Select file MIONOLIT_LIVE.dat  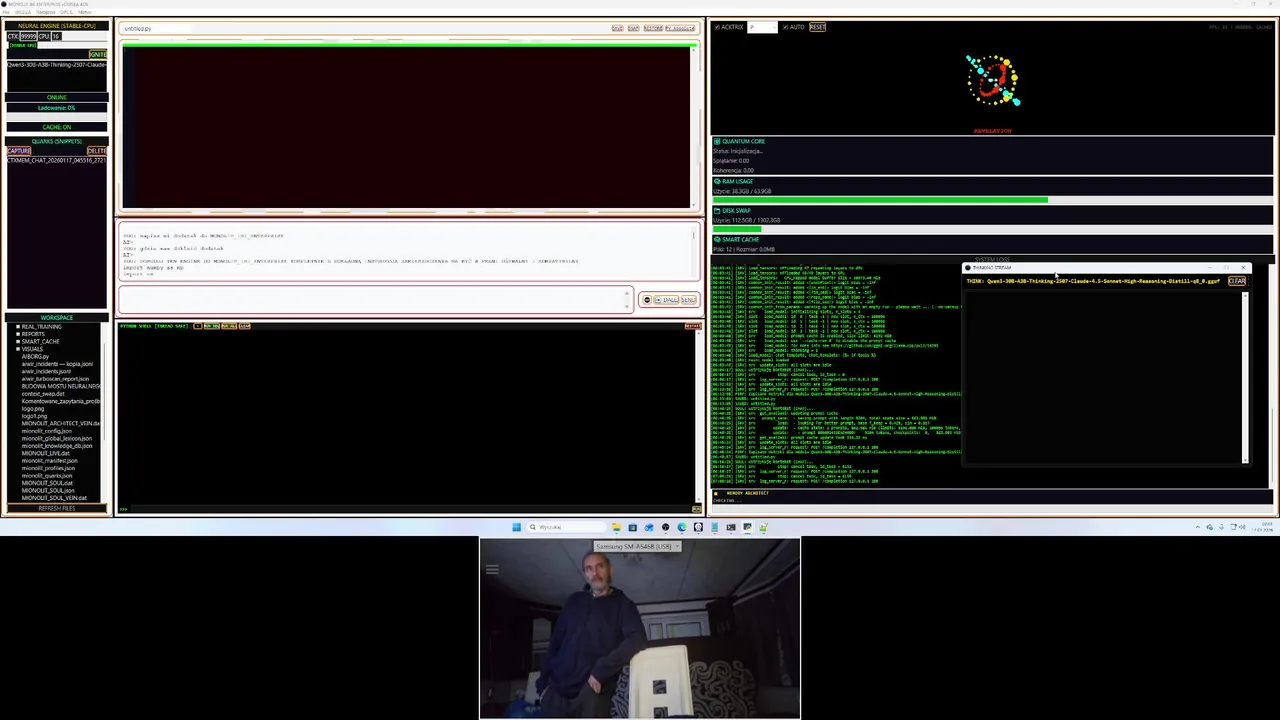point(46,453)
